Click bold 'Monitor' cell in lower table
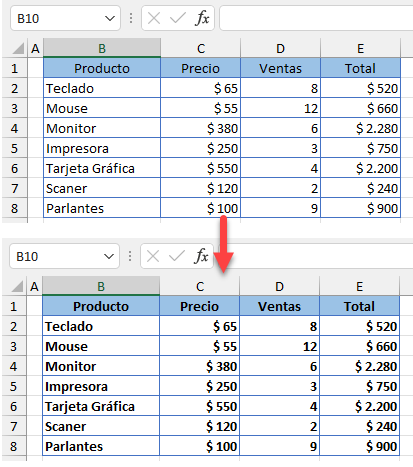Screen dimensions: 413x467 pyautogui.click(x=101, y=366)
